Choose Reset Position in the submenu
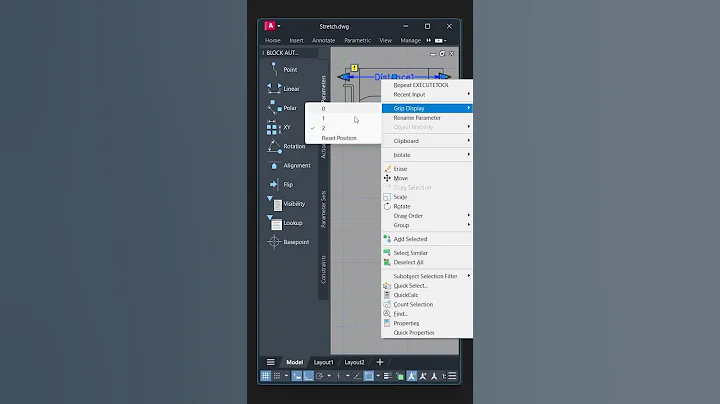Screen dimensions: 720x404 coord(343,138)
